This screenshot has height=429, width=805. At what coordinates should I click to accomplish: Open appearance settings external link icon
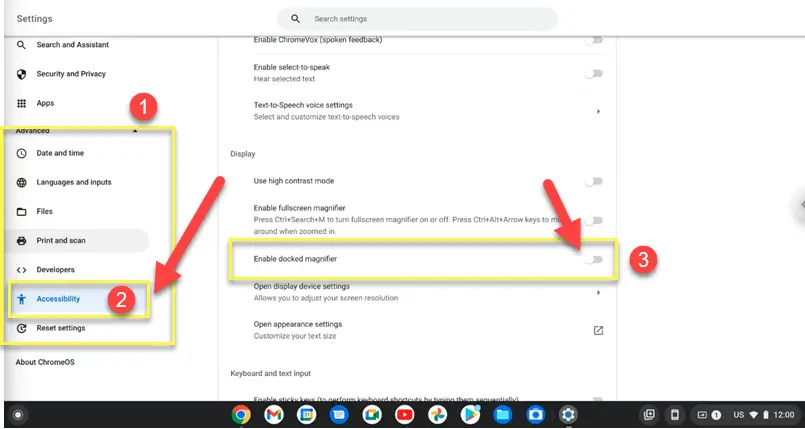(x=598, y=330)
